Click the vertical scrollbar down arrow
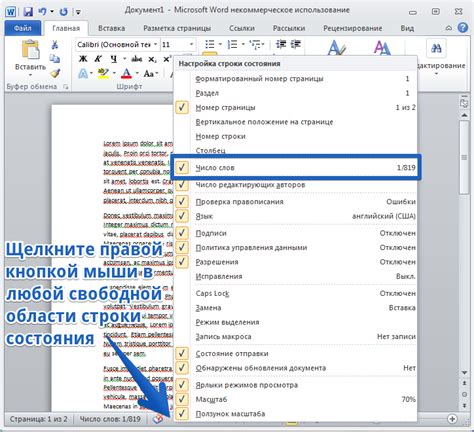474x432 pixels. [x=464, y=372]
